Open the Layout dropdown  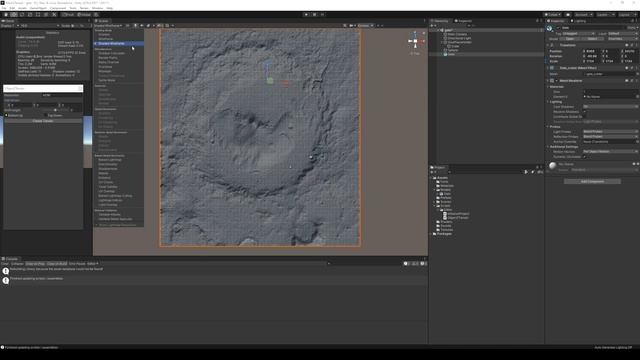[x=627, y=15]
